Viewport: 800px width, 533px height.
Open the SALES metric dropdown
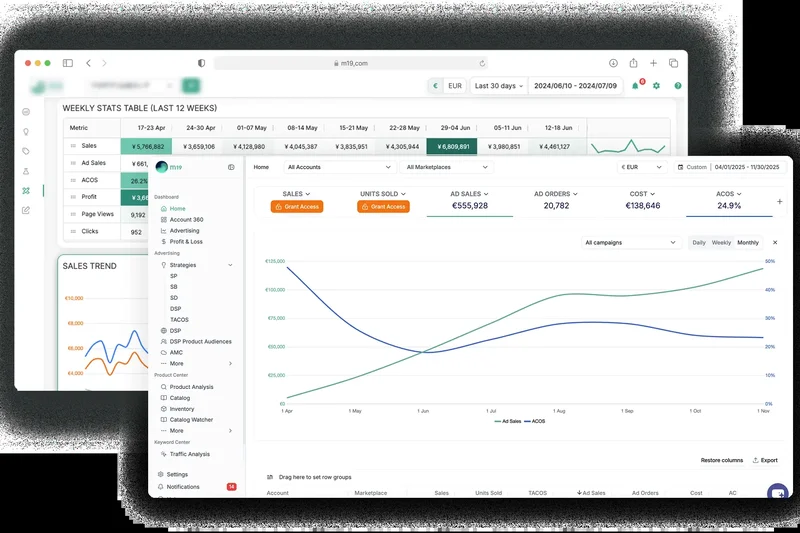point(296,194)
